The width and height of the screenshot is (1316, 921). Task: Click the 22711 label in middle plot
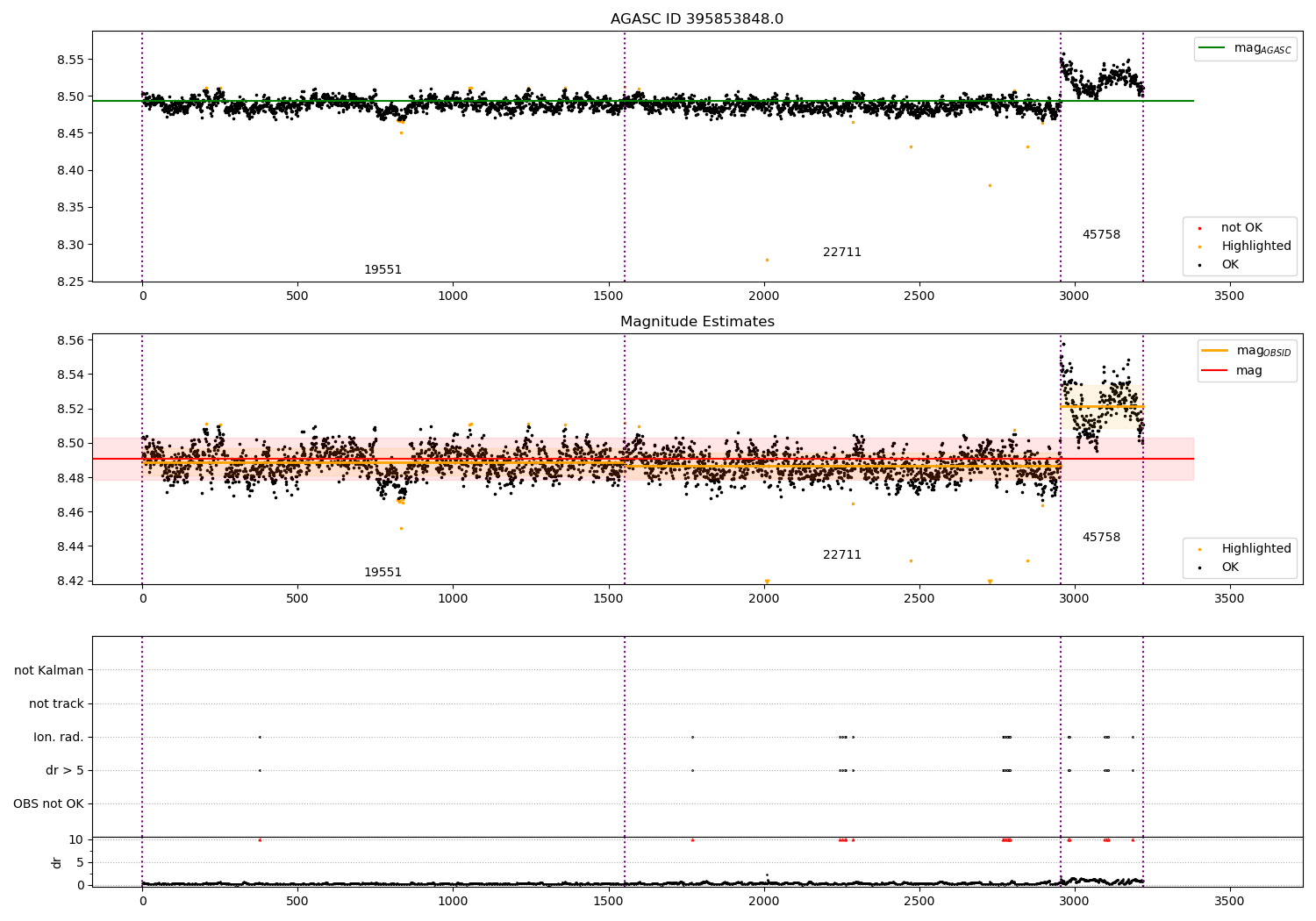(x=842, y=555)
